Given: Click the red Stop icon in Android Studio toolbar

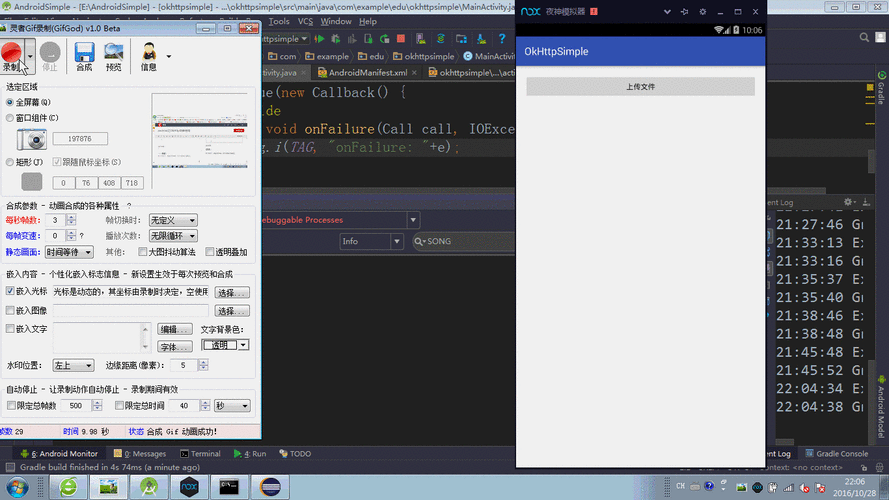Looking at the screenshot, I should (x=401, y=39).
